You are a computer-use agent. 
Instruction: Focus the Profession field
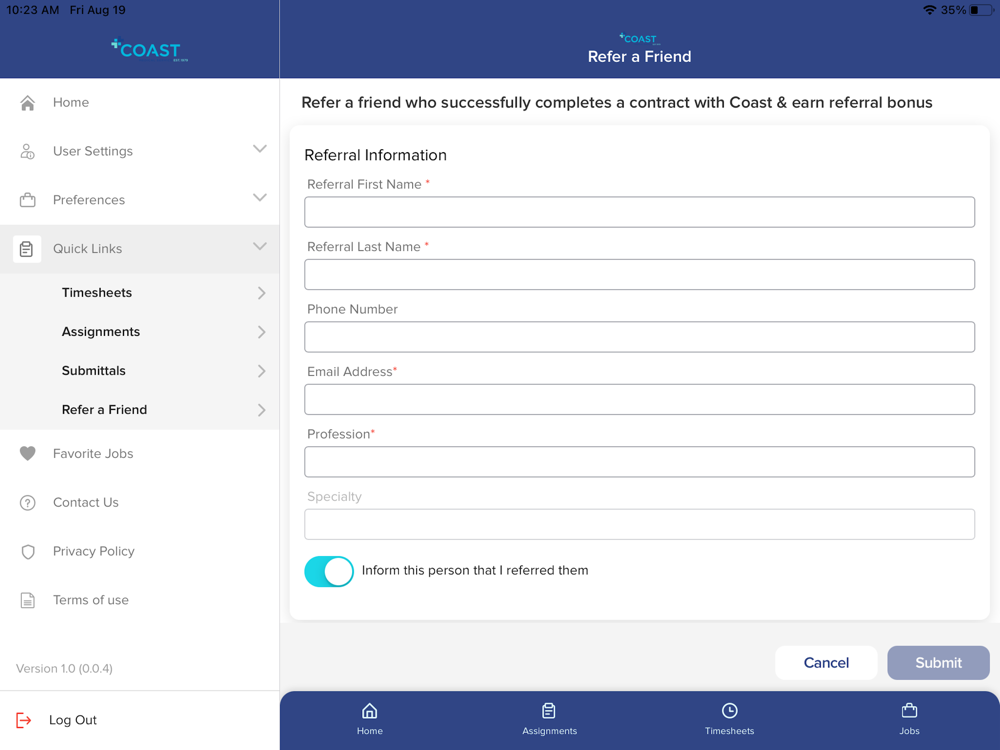639,462
